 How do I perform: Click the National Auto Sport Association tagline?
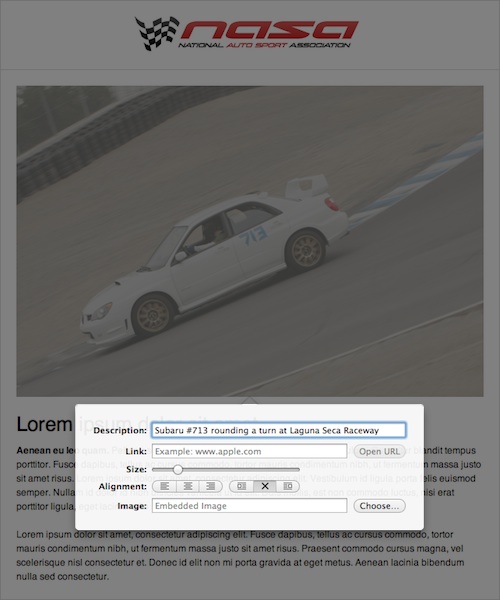(264, 45)
